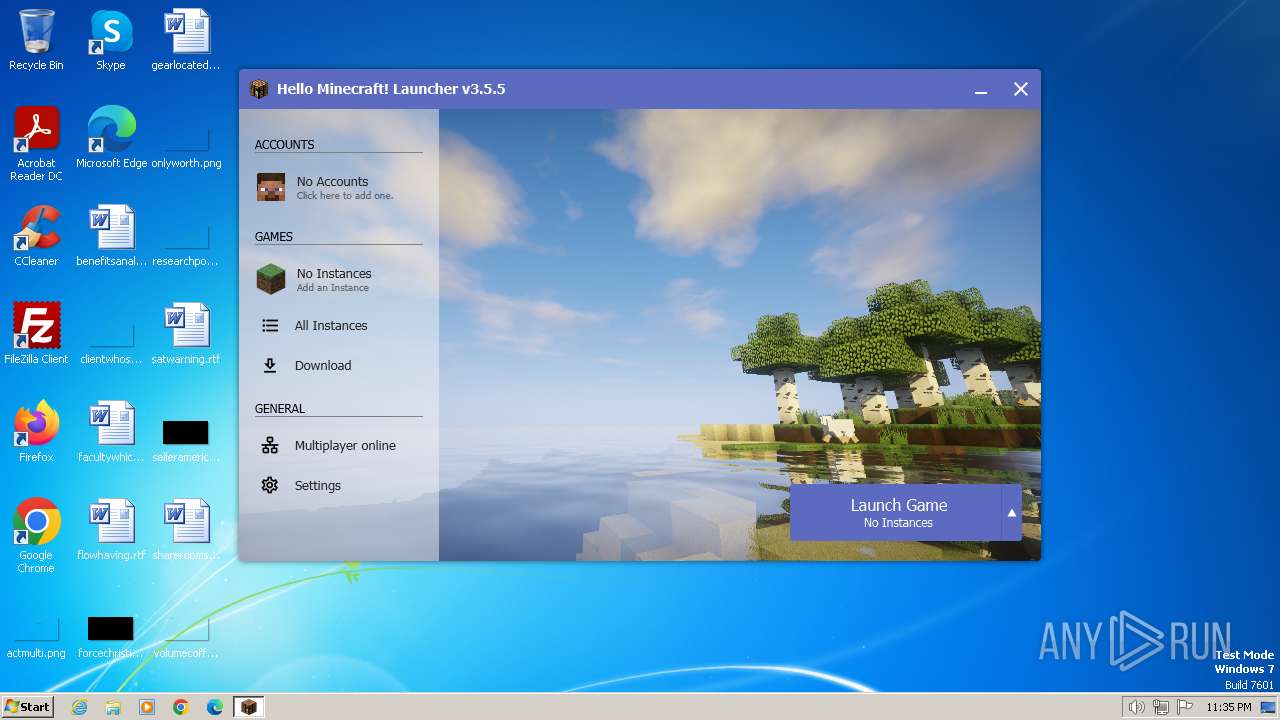
Task: Select the Firefox desktop shortcut
Action: click(36, 432)
